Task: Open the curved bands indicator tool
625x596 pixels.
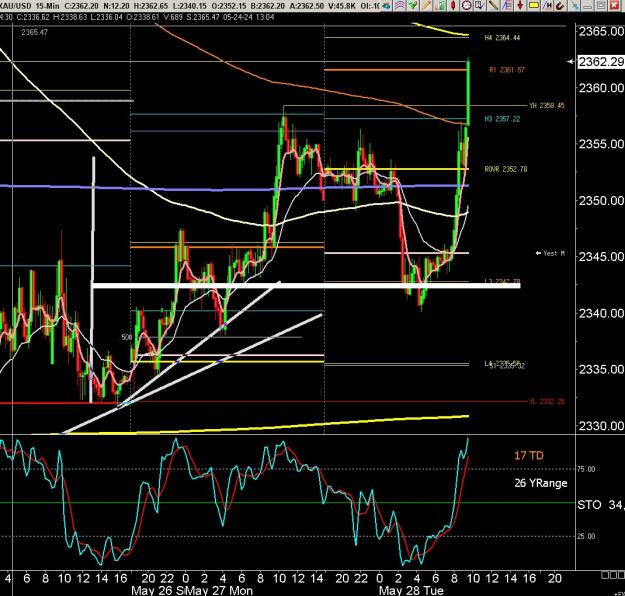Action: [400, 6]
